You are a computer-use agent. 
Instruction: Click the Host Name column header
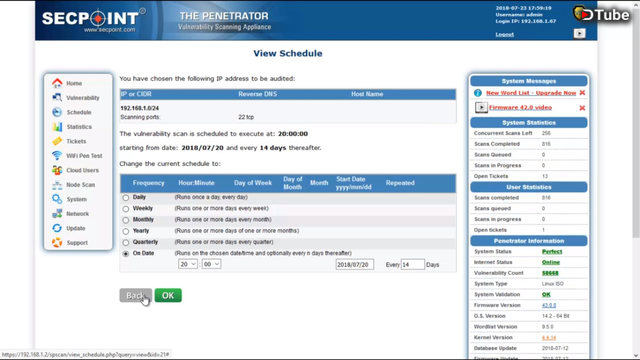(367, 94)
